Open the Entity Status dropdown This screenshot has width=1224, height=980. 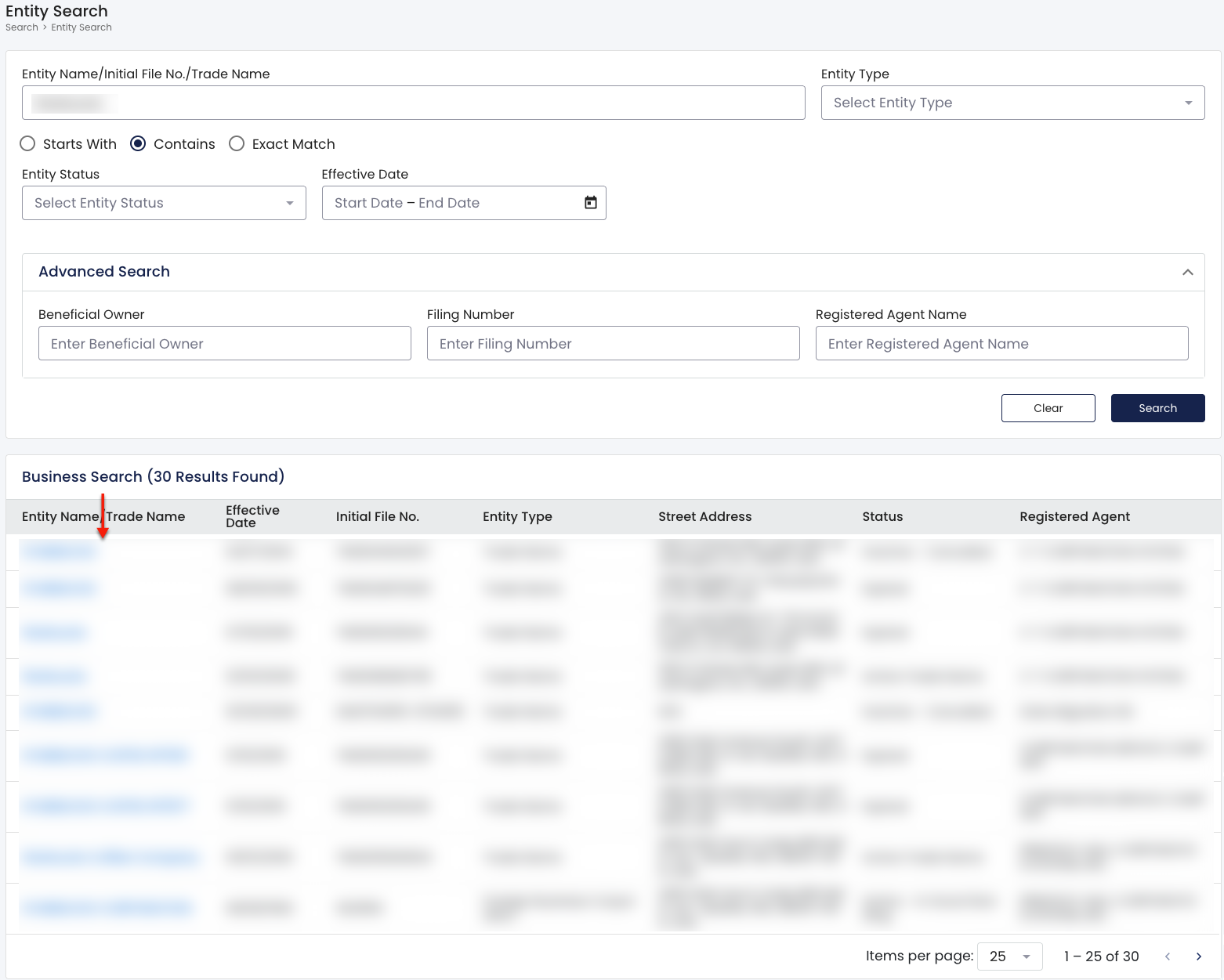coord(164,203)
